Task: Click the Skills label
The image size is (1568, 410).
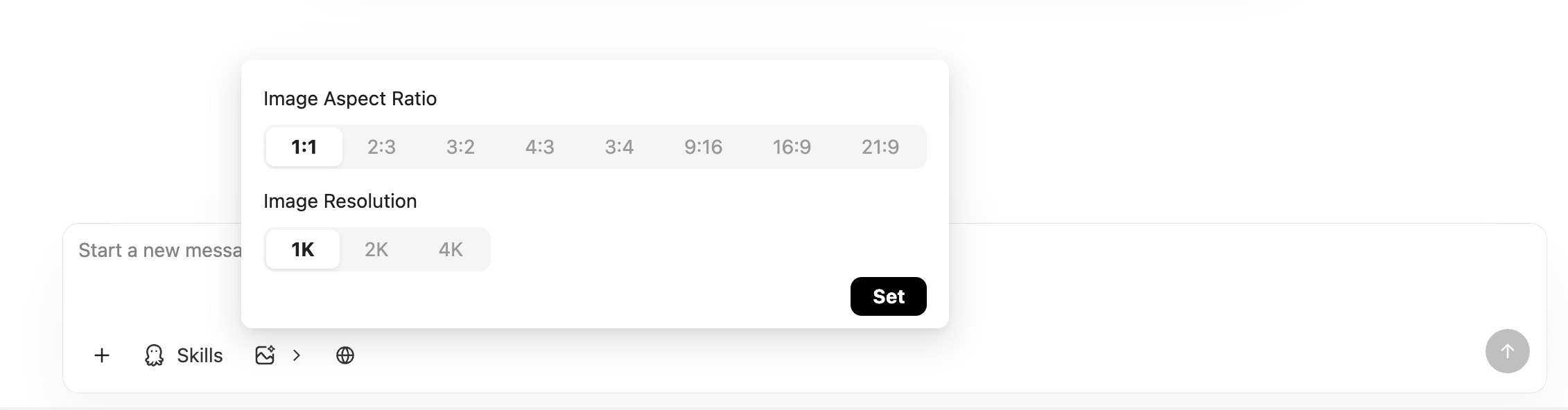Action: pyautogui.click(x=200, y=355)
